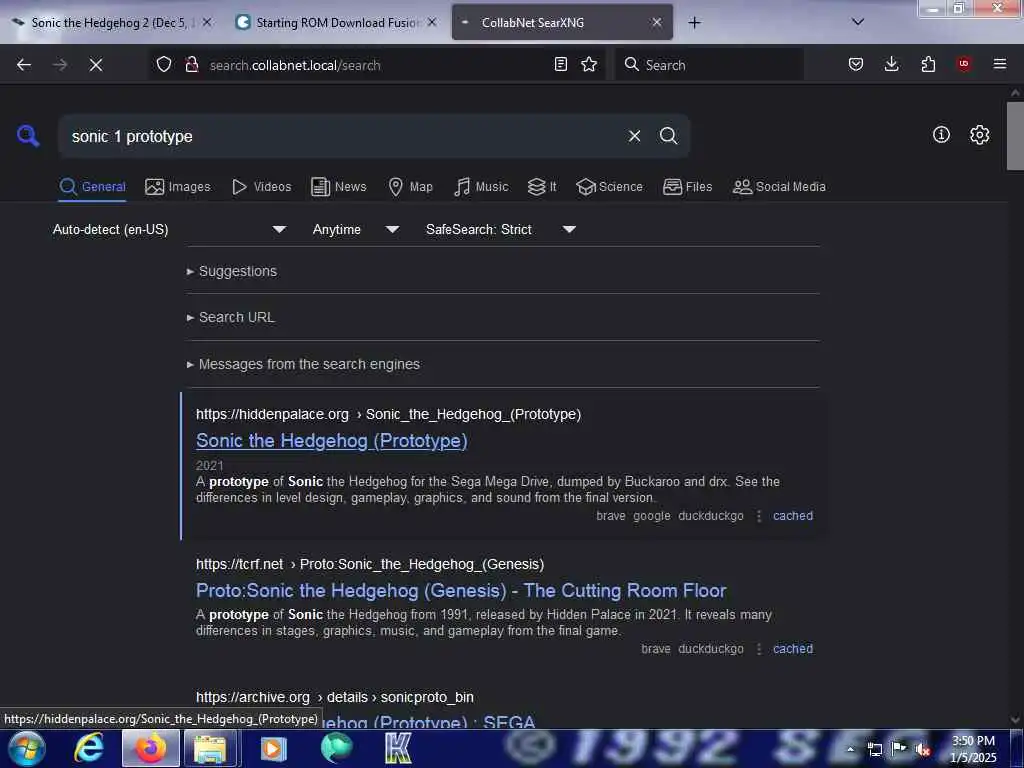Open Windows Media Player taskbar icon
Viewport: 1024px width, 768px height.
point(274,748)
